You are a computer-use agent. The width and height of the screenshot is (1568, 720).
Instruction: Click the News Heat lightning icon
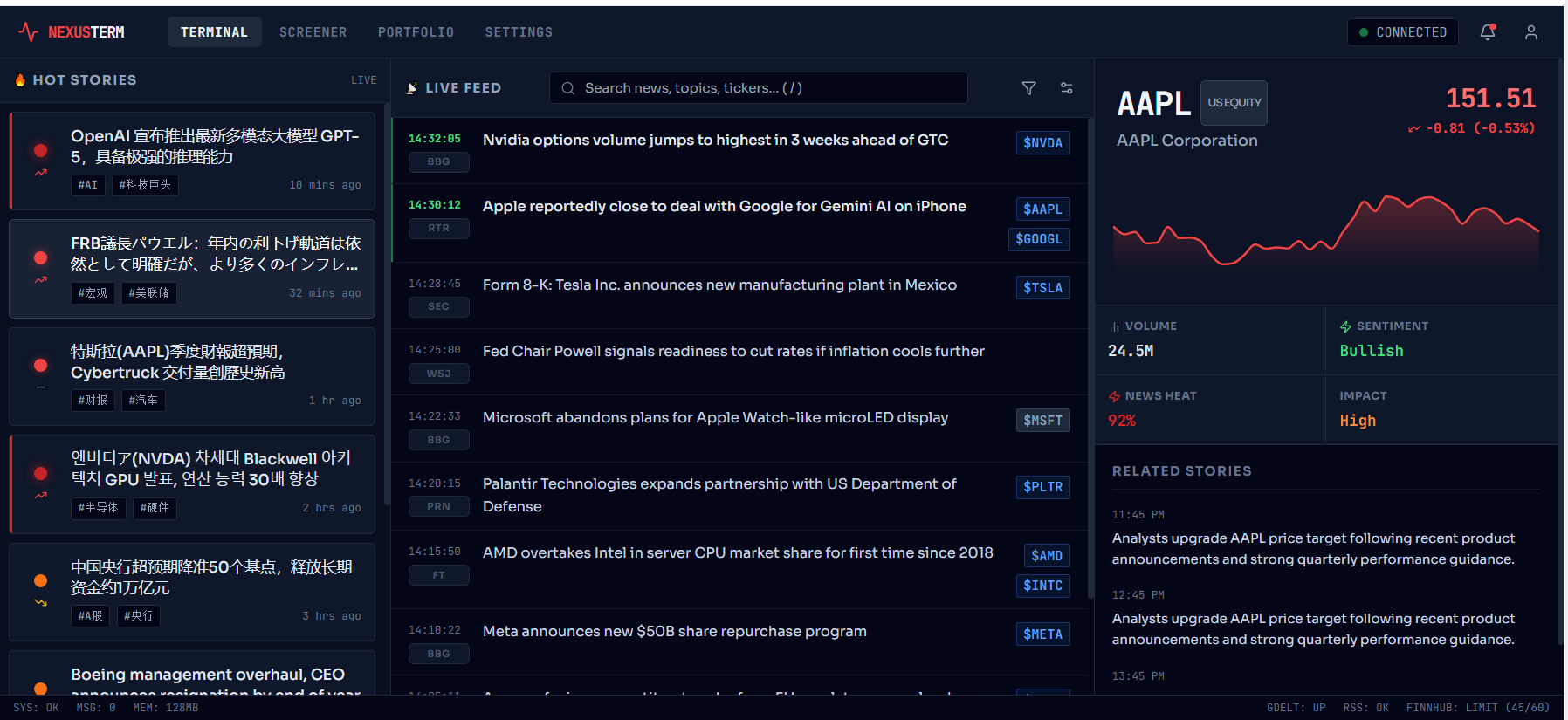1114,396
